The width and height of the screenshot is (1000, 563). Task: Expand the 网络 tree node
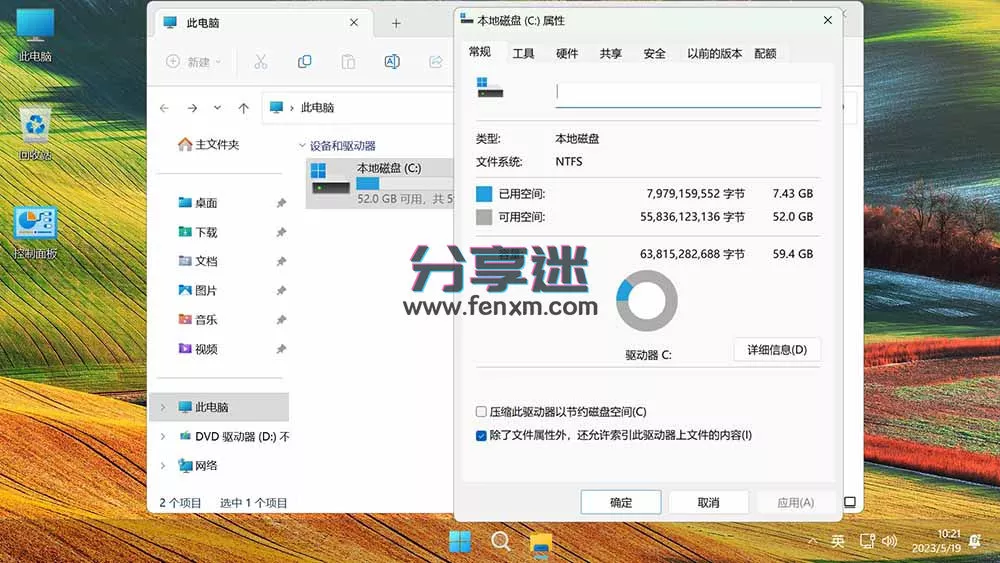(163, 466)
